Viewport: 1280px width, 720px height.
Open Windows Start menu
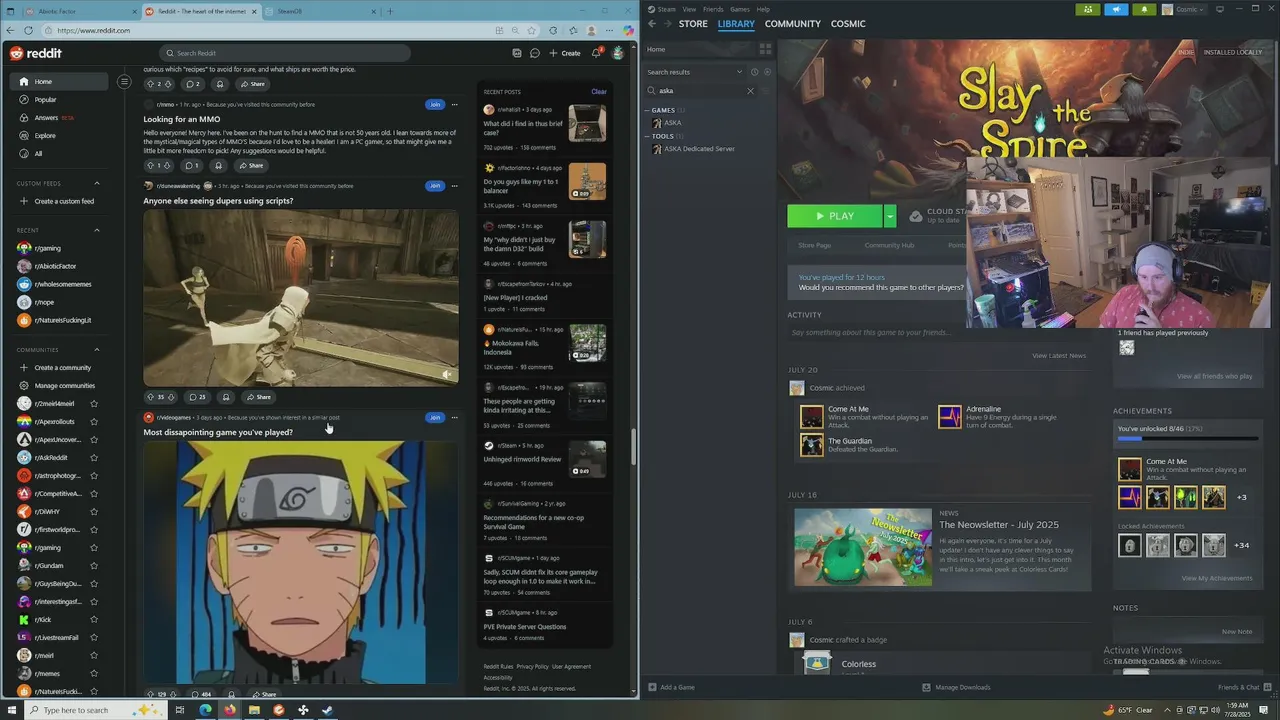14,710
